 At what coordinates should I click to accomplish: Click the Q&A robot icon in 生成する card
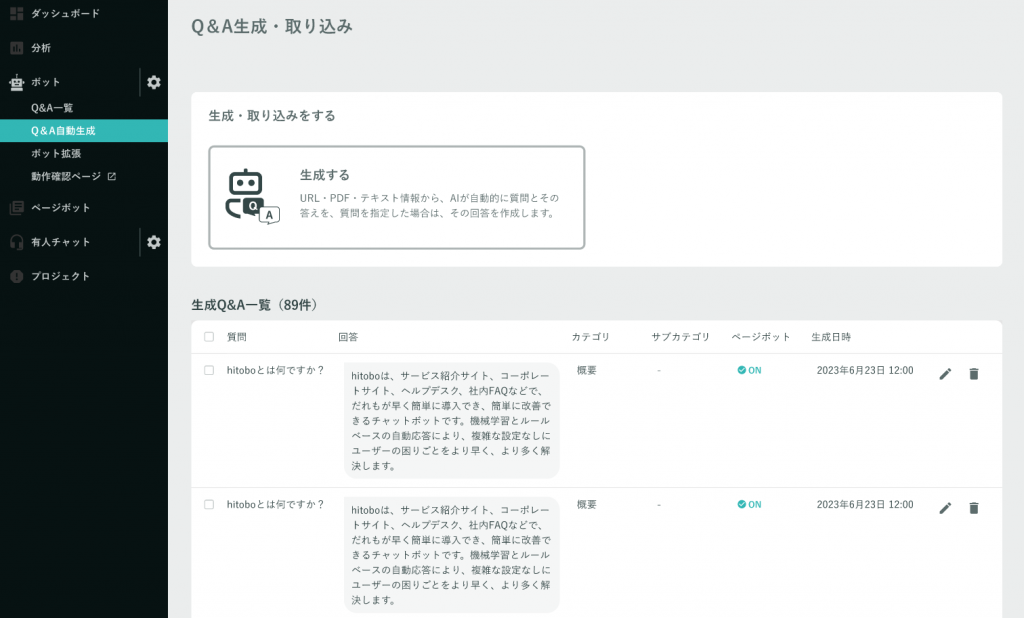pyautogui.click(x=253, y=197)
